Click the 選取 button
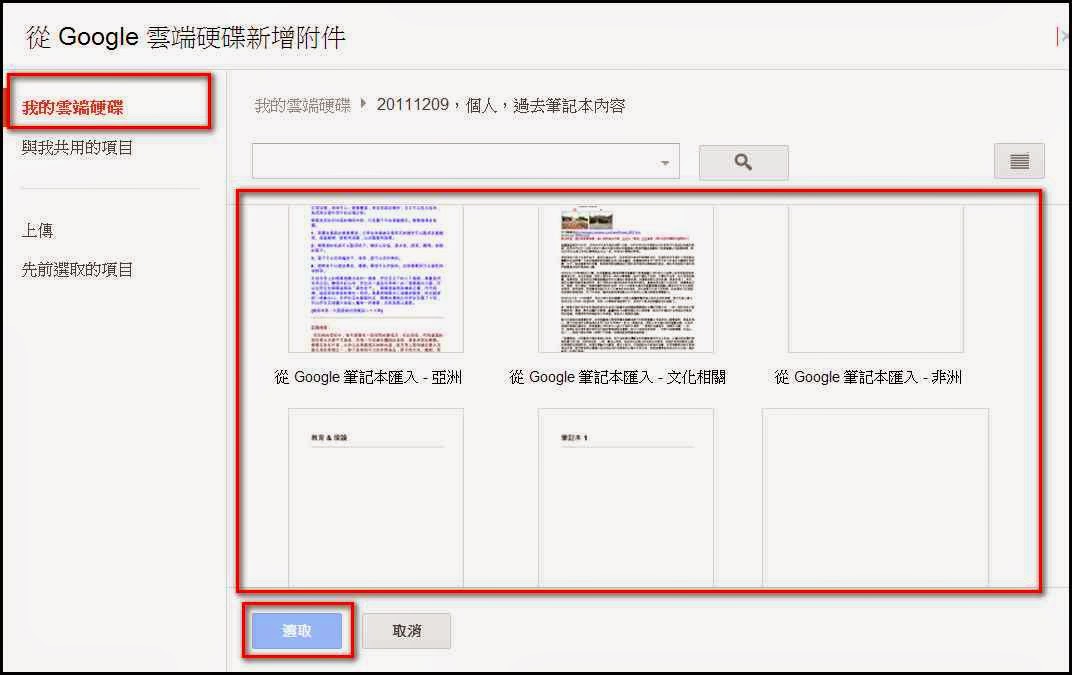This screenshot has width=1072, height=675. click(297, 631)
